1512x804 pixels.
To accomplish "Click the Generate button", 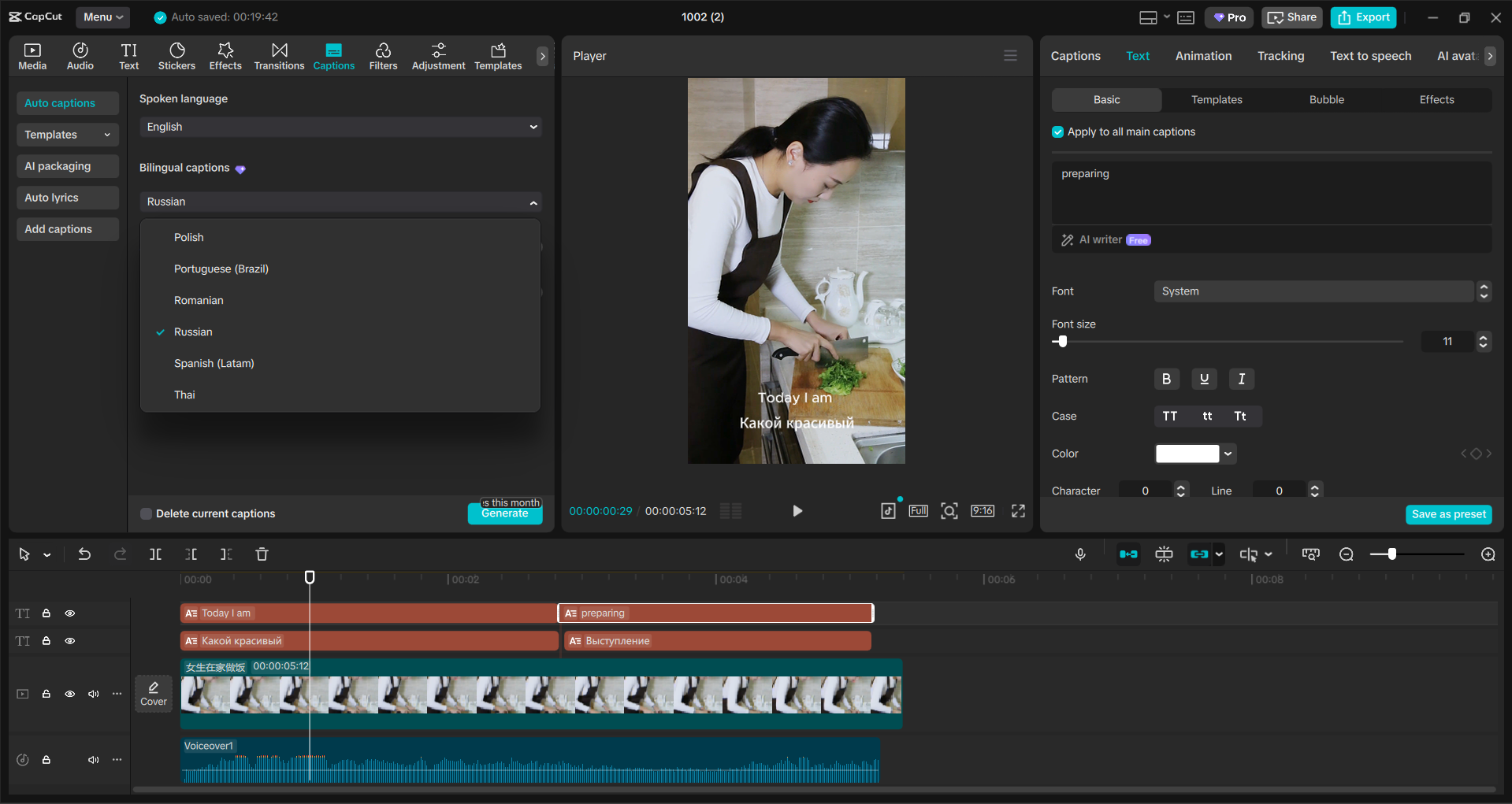I will click(x=504, y=513).
